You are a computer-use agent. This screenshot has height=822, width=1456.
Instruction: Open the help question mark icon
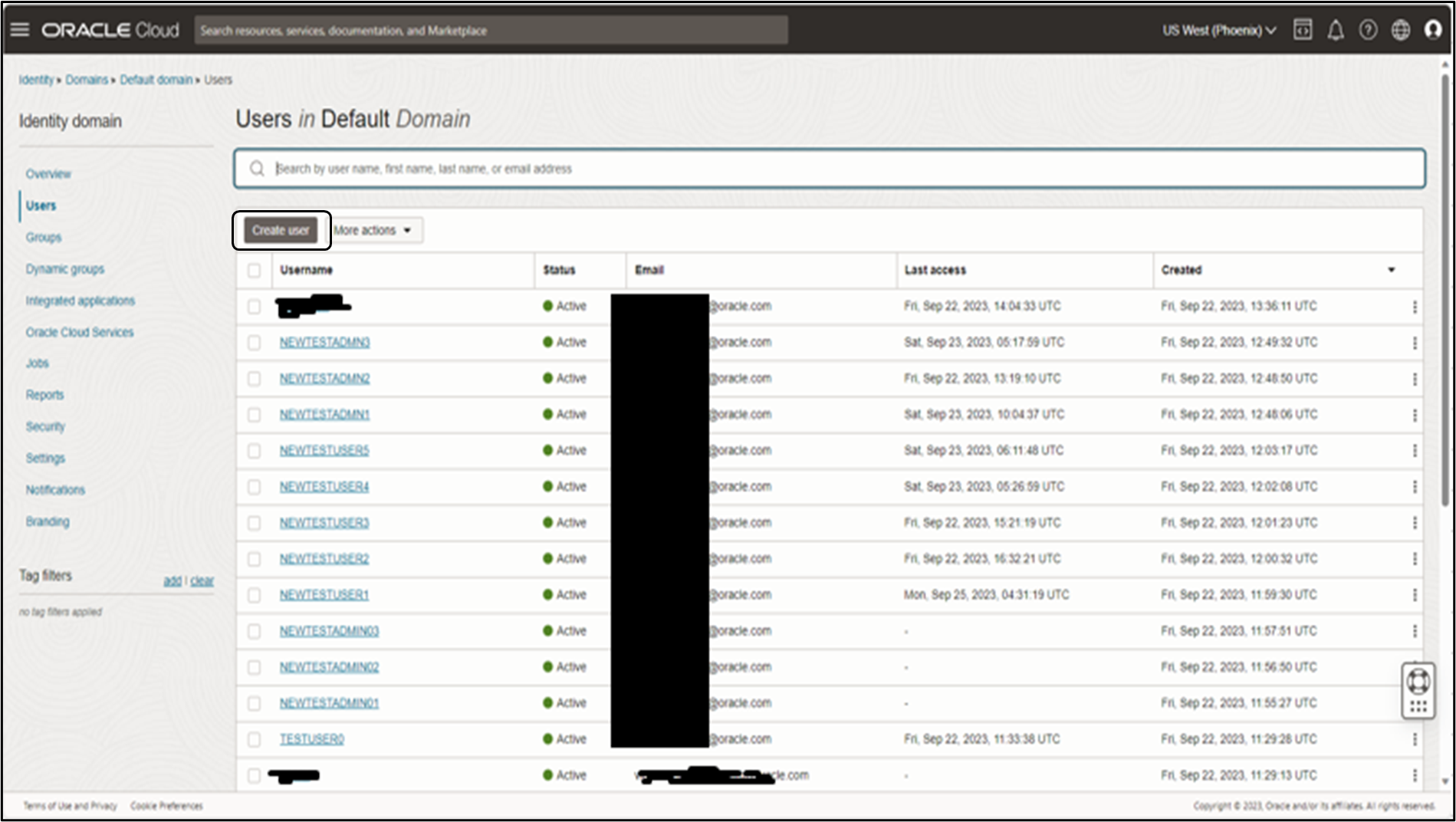(x=1368, y=30)
